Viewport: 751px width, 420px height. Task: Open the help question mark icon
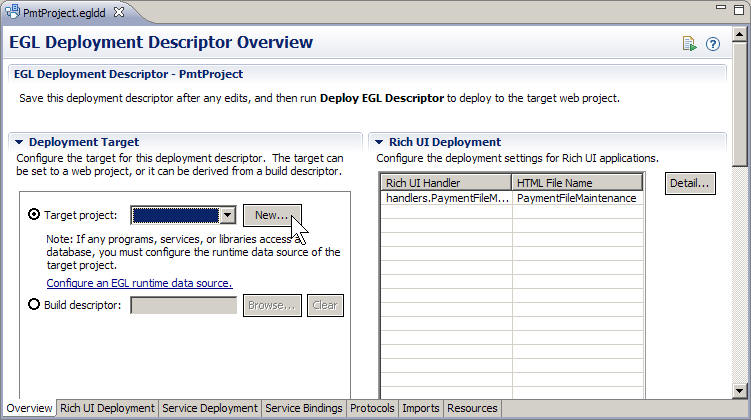(x=713, y=44)
